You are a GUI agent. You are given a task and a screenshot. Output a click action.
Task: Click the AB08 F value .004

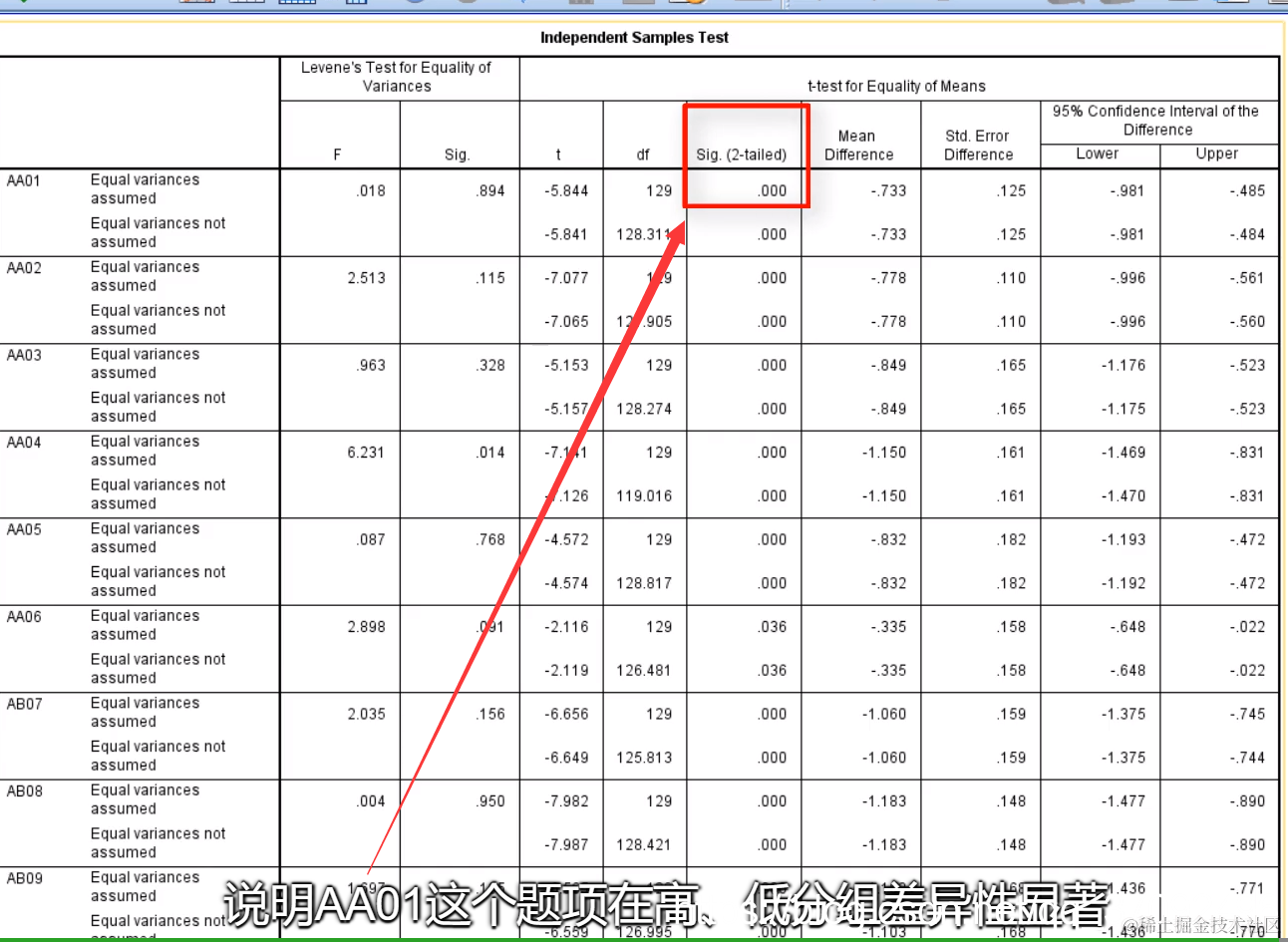pos(371,801)
